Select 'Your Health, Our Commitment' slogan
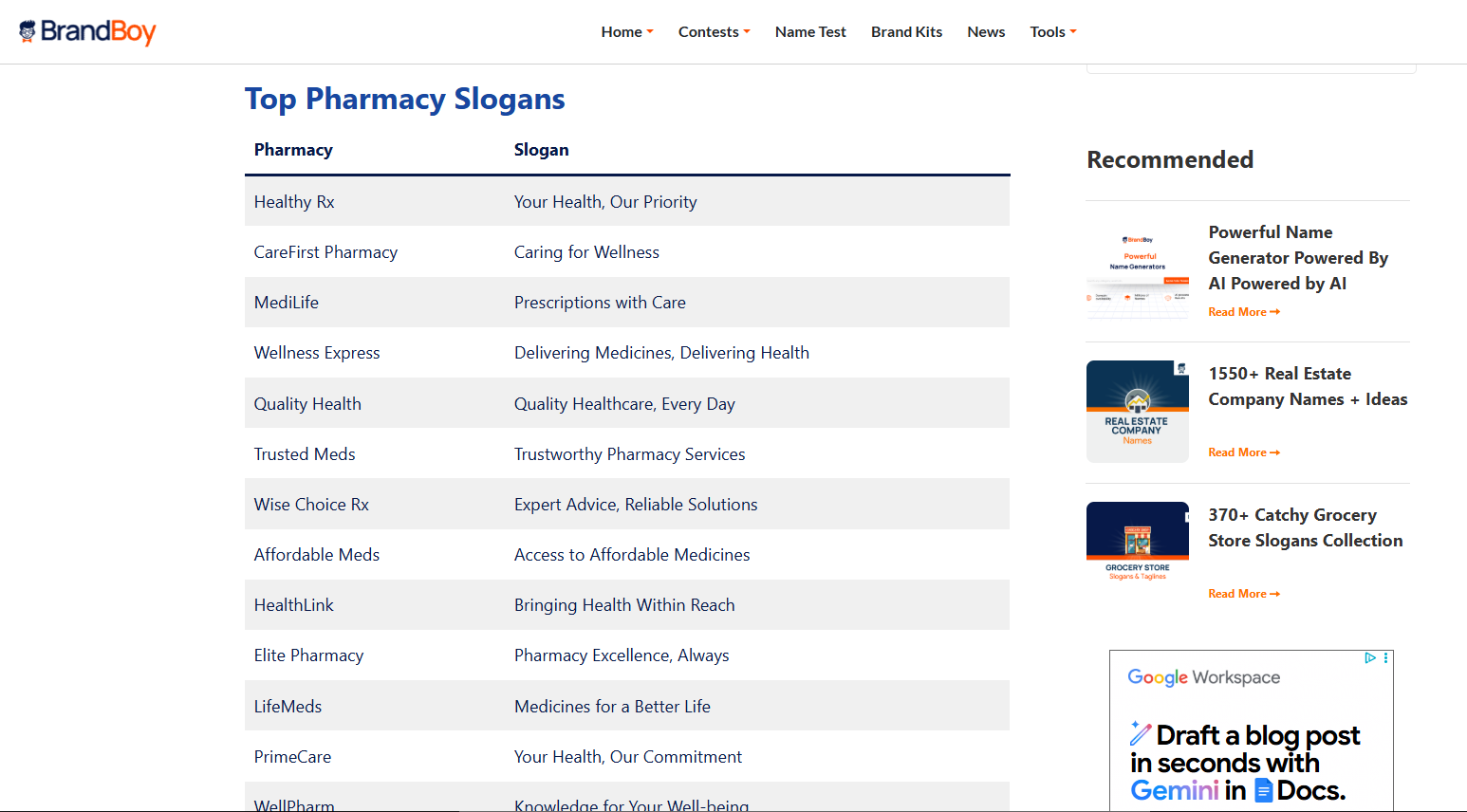The image size is (1467, 812). coord(628,757)
